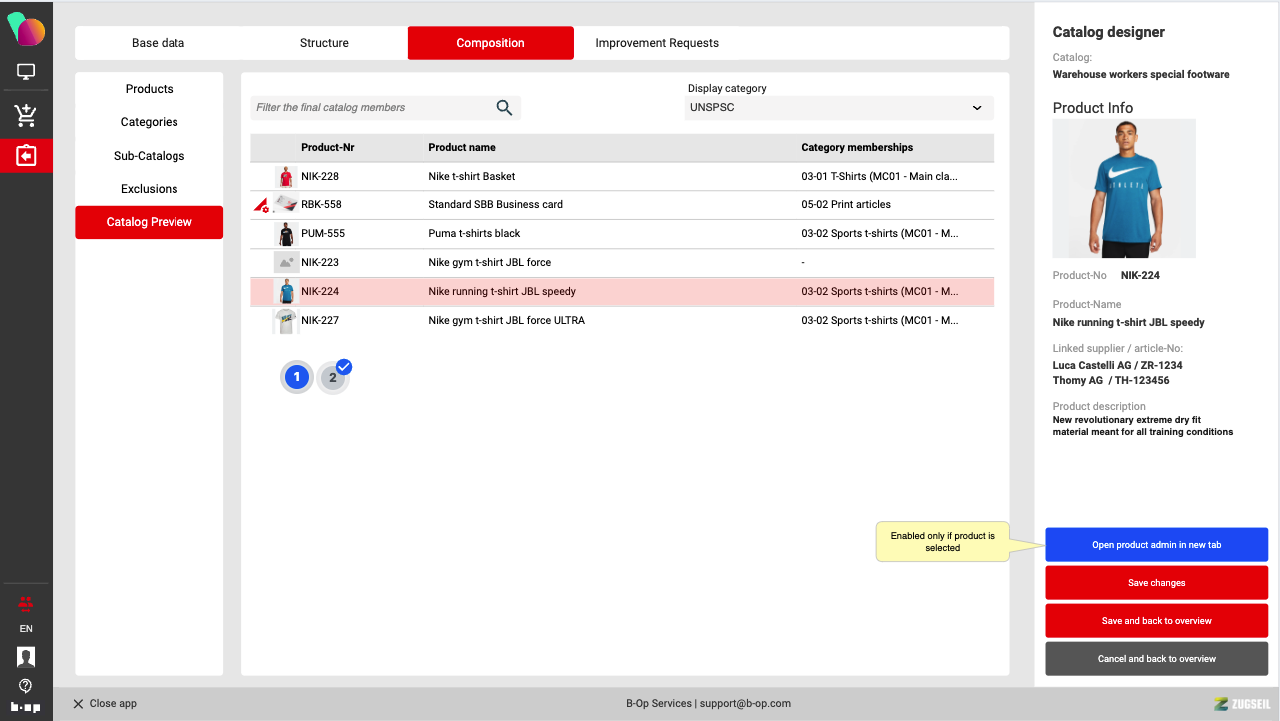1280x721 pixels.
Task: Click the monitor icon in the sidebar
Action: (26, 73)
